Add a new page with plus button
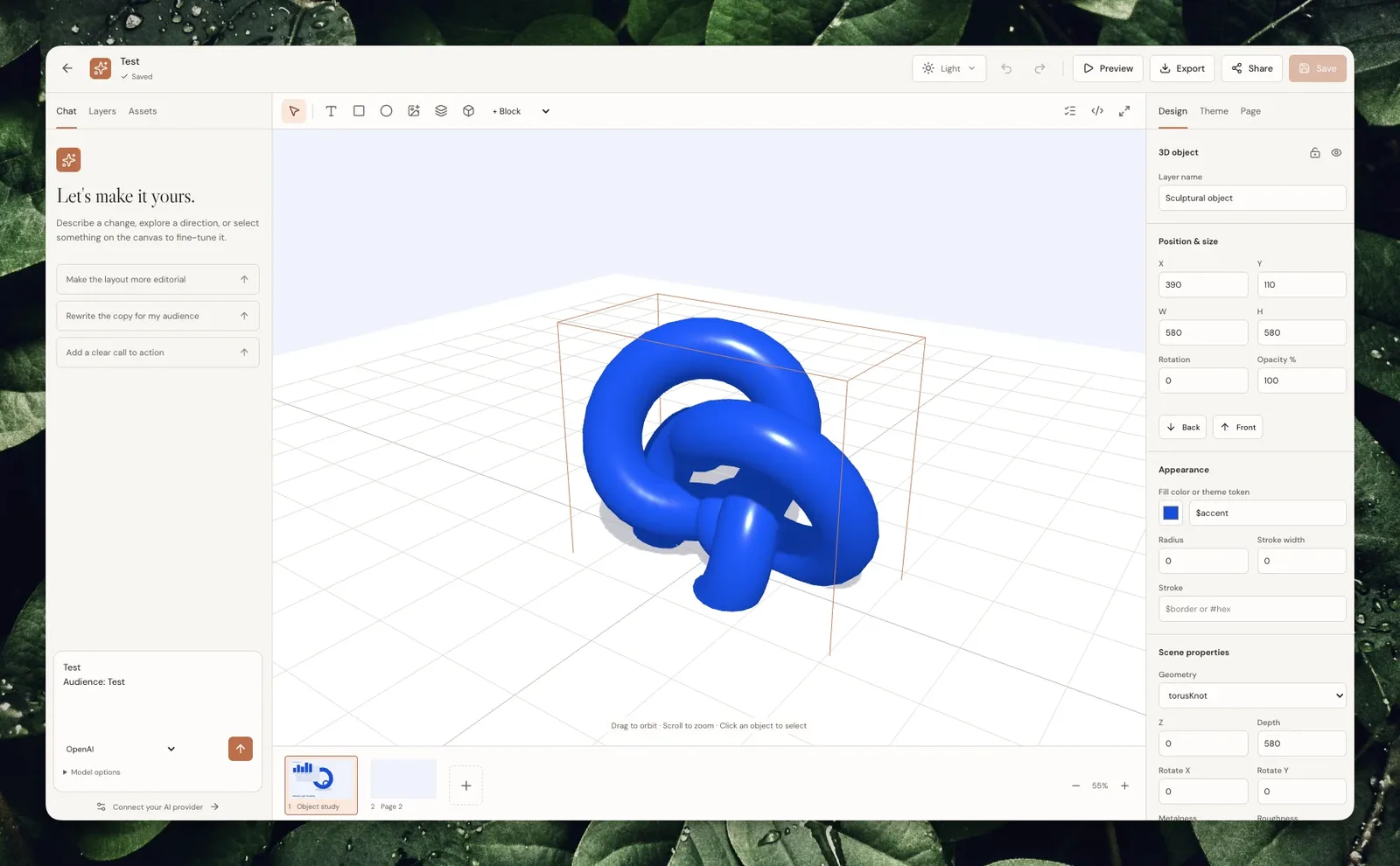 coord(466,786)
